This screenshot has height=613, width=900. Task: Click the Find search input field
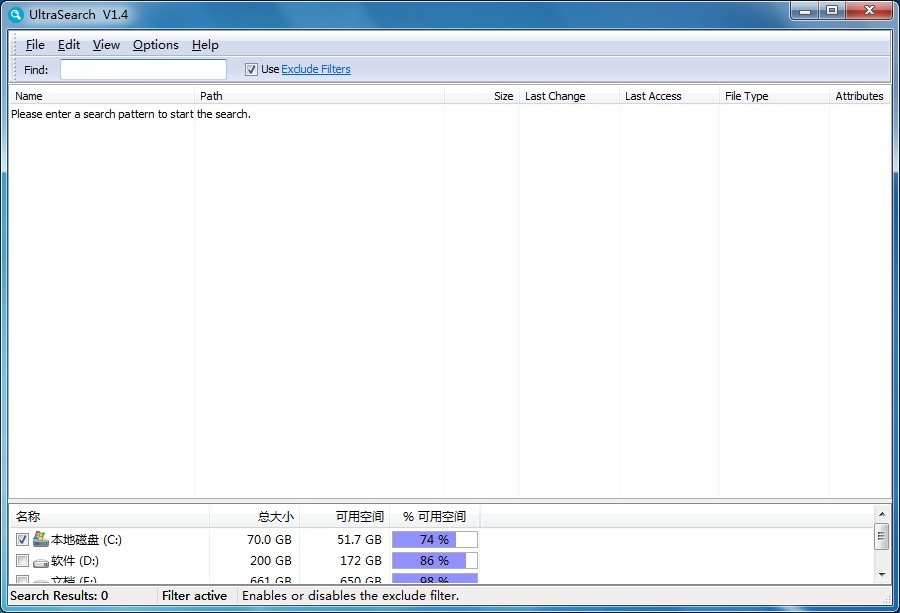tap(143, 69)
